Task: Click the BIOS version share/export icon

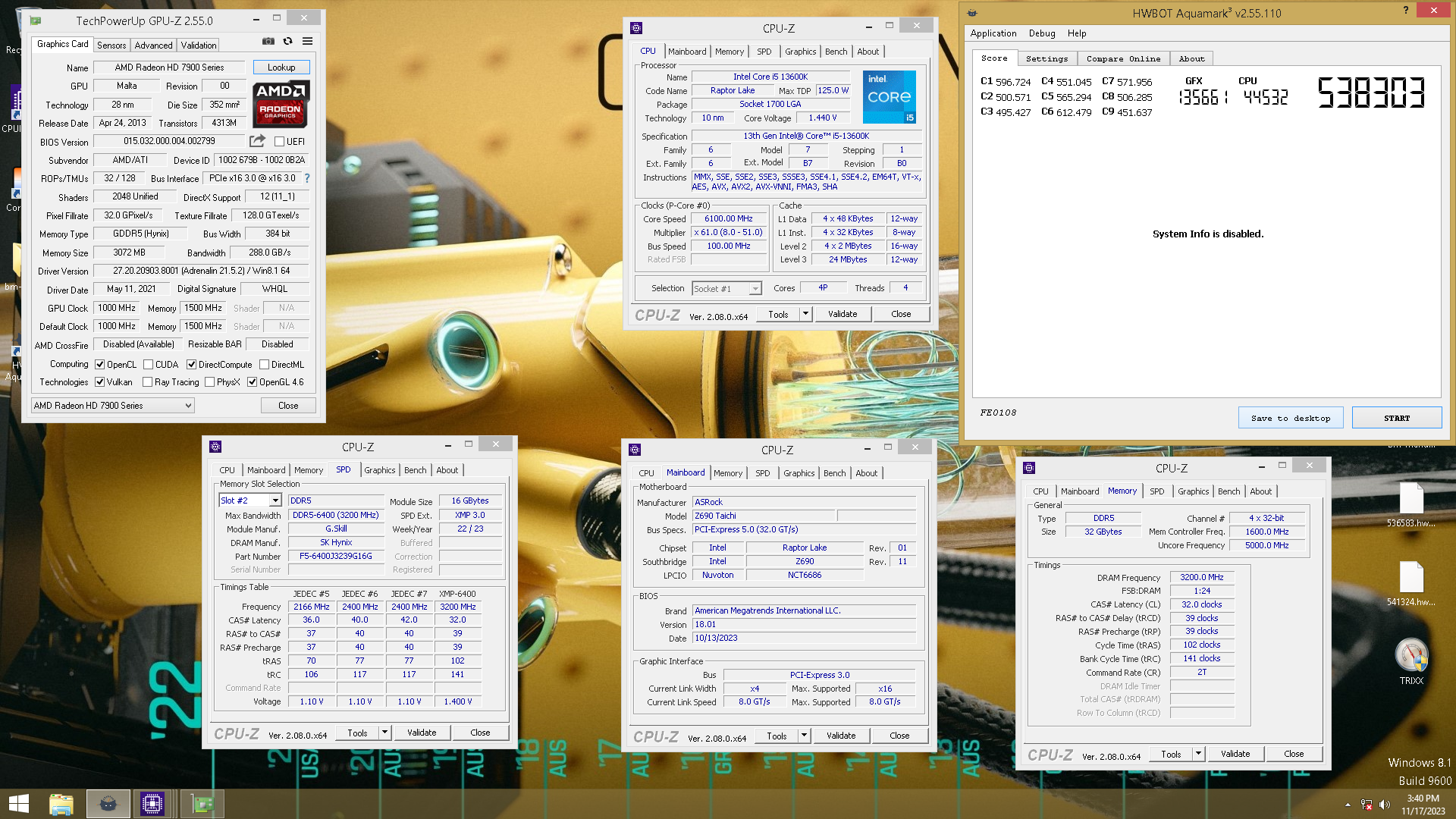Action: click(257, 141)
